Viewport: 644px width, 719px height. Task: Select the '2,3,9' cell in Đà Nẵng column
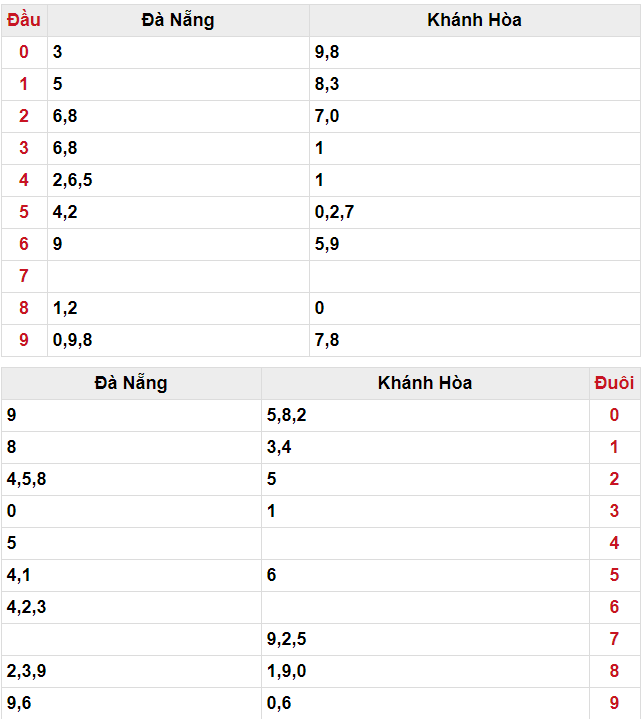tap(26, 672)
